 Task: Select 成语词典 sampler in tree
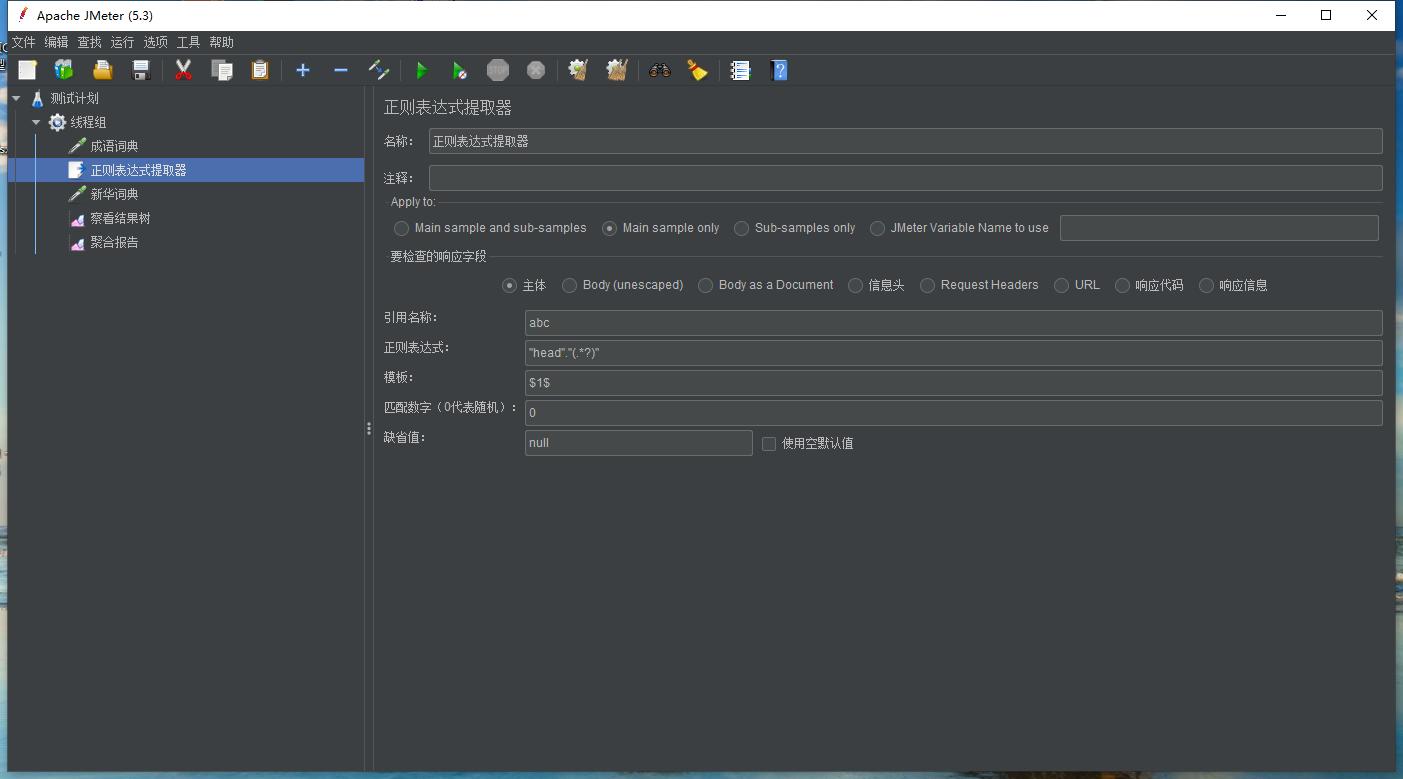pos(114,146)
